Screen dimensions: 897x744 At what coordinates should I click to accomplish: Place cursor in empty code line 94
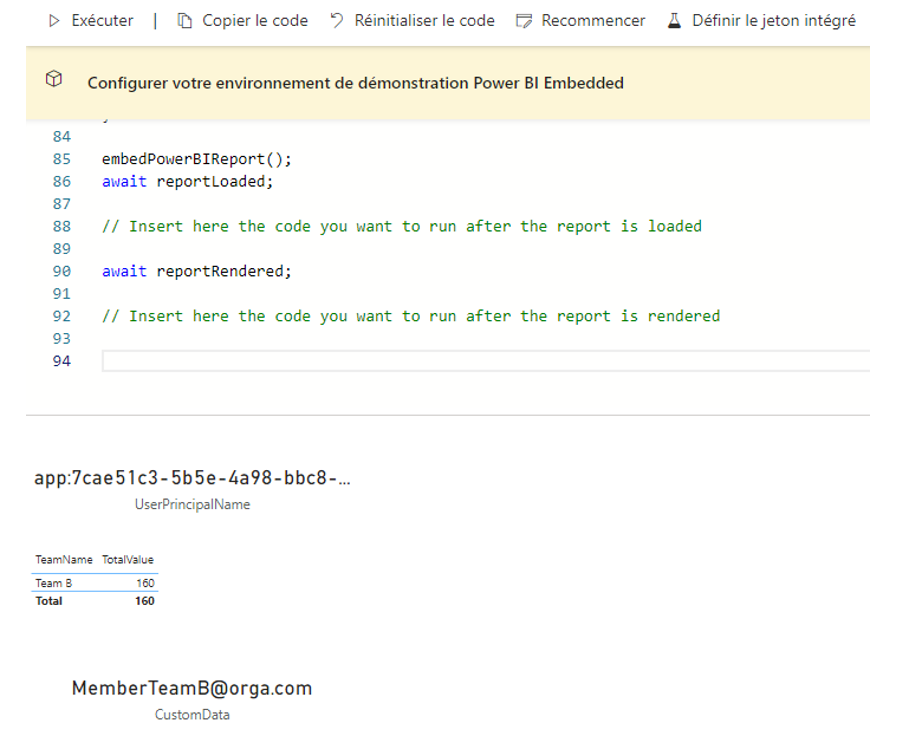pyautogui.click(x=486, y=361)
